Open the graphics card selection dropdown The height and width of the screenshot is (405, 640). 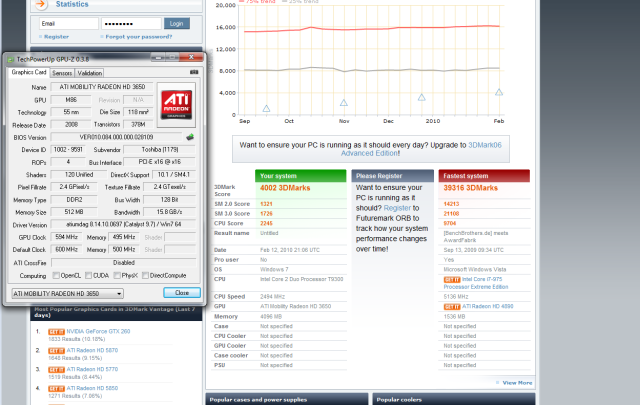[x=68, y=294]
